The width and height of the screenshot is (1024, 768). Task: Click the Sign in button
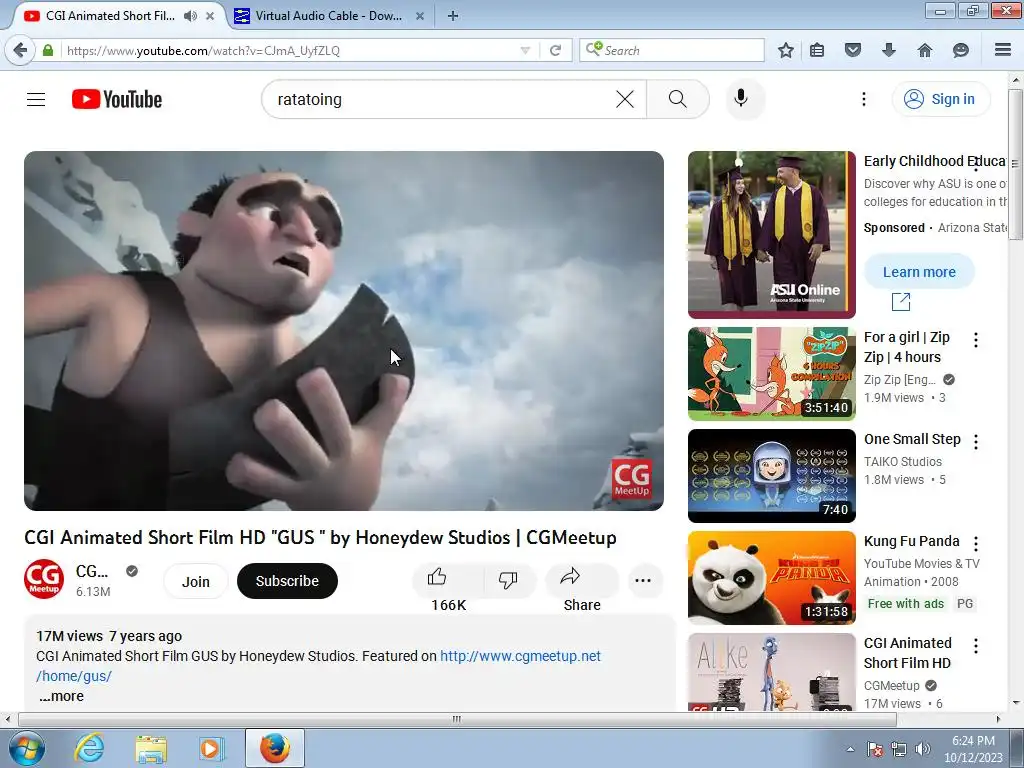point(941,99)
